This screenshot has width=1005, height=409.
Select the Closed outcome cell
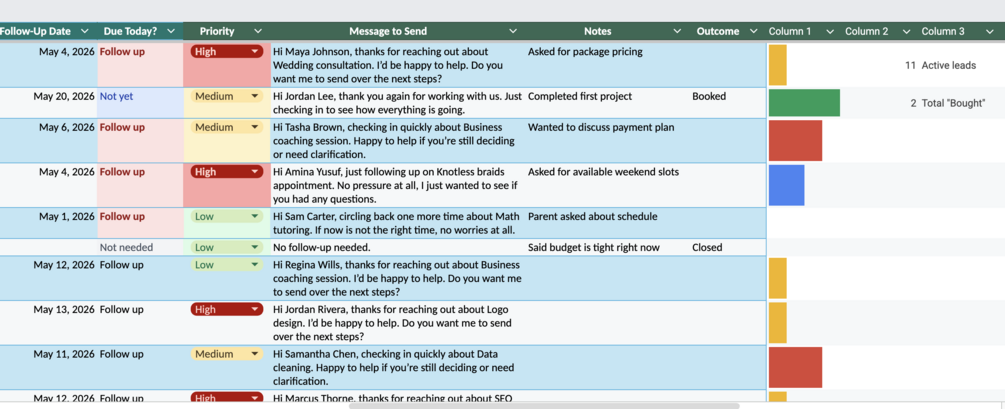[x=727, y=247]
